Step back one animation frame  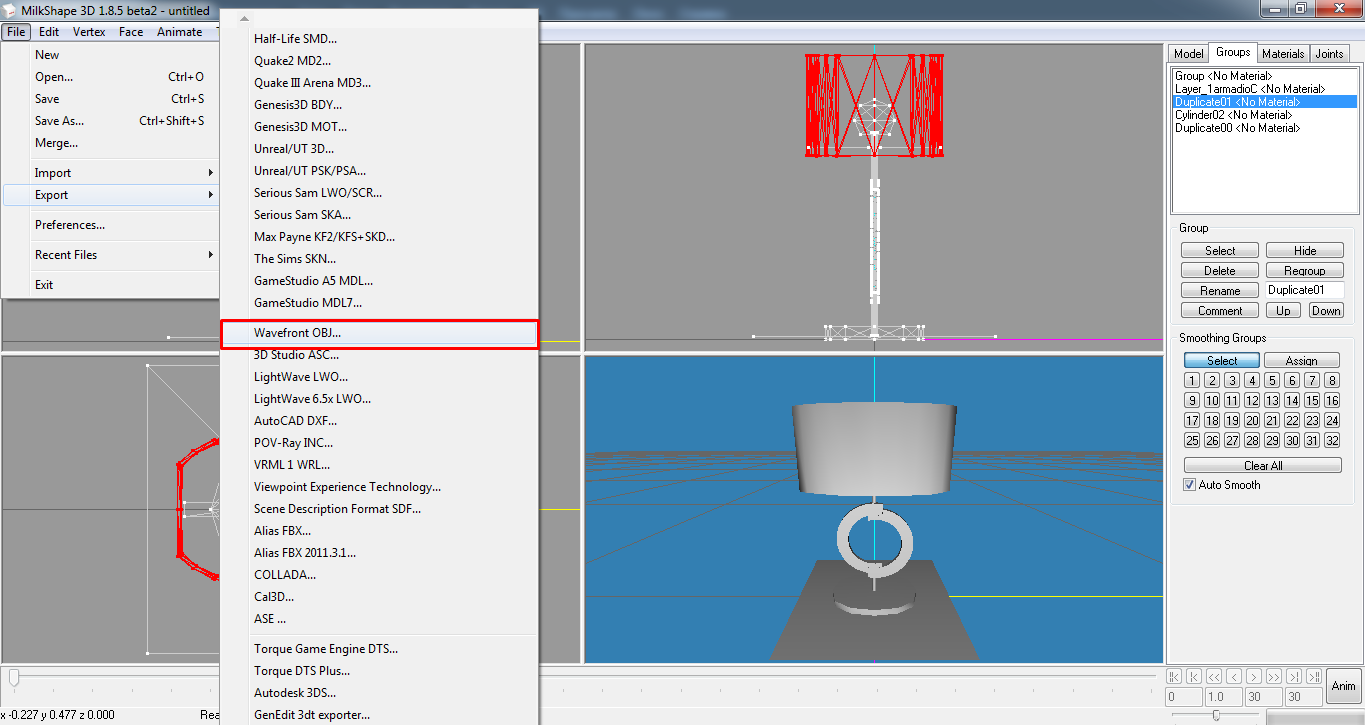1234,677
